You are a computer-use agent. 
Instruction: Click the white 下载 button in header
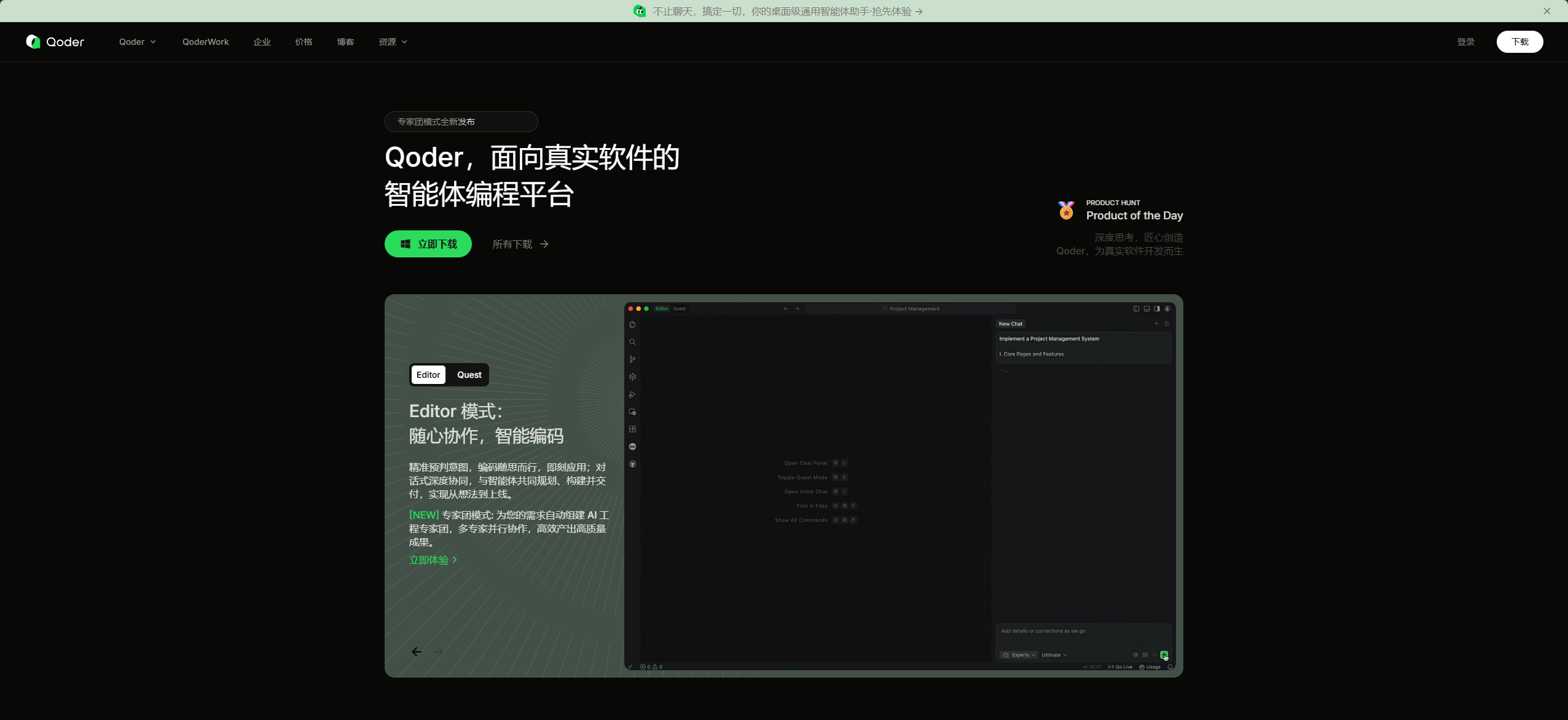[1520, 42]
